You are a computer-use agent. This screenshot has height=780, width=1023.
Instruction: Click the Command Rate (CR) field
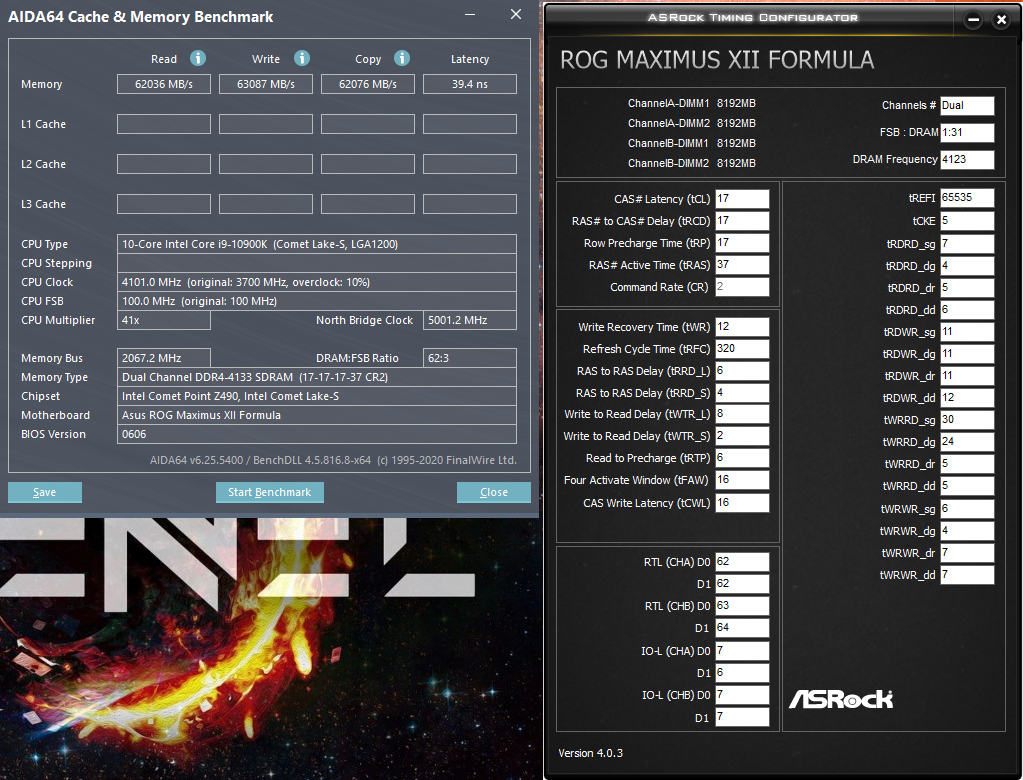(x=742, y=287)
